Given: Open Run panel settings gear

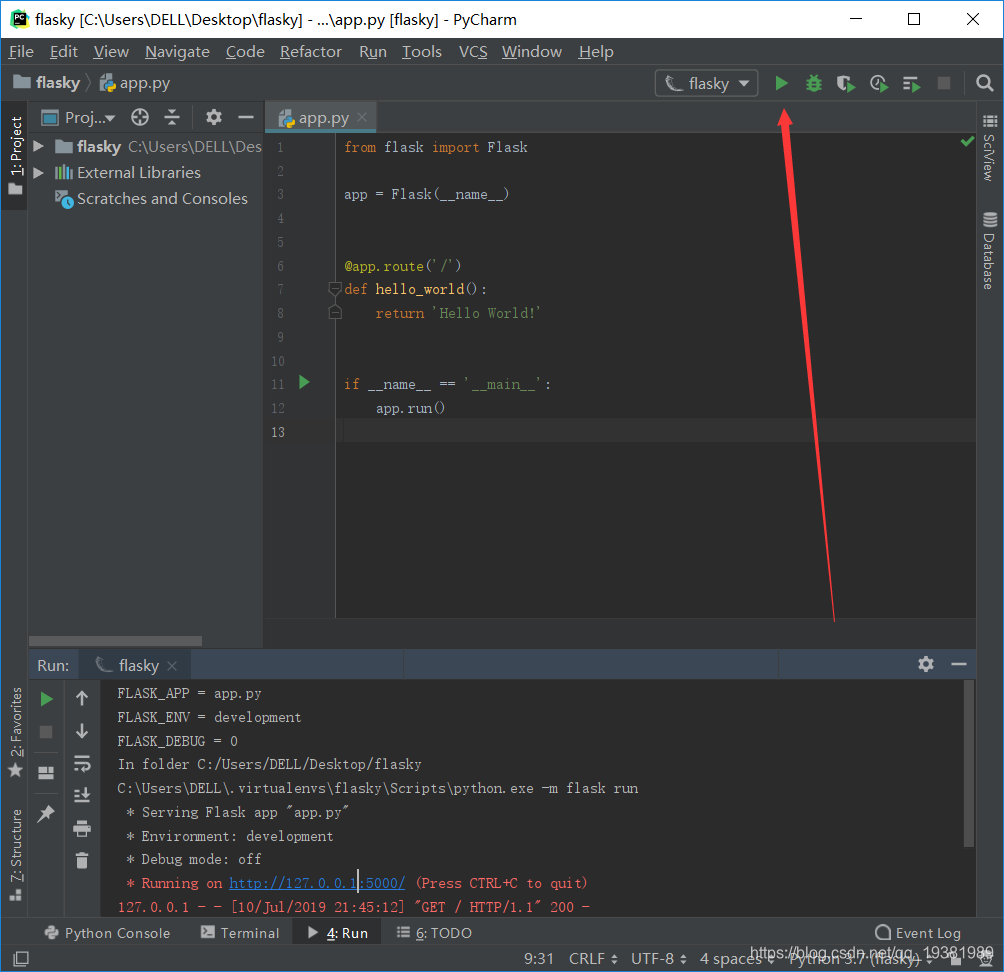Looking at the screenshot, I should pos(925,664).
